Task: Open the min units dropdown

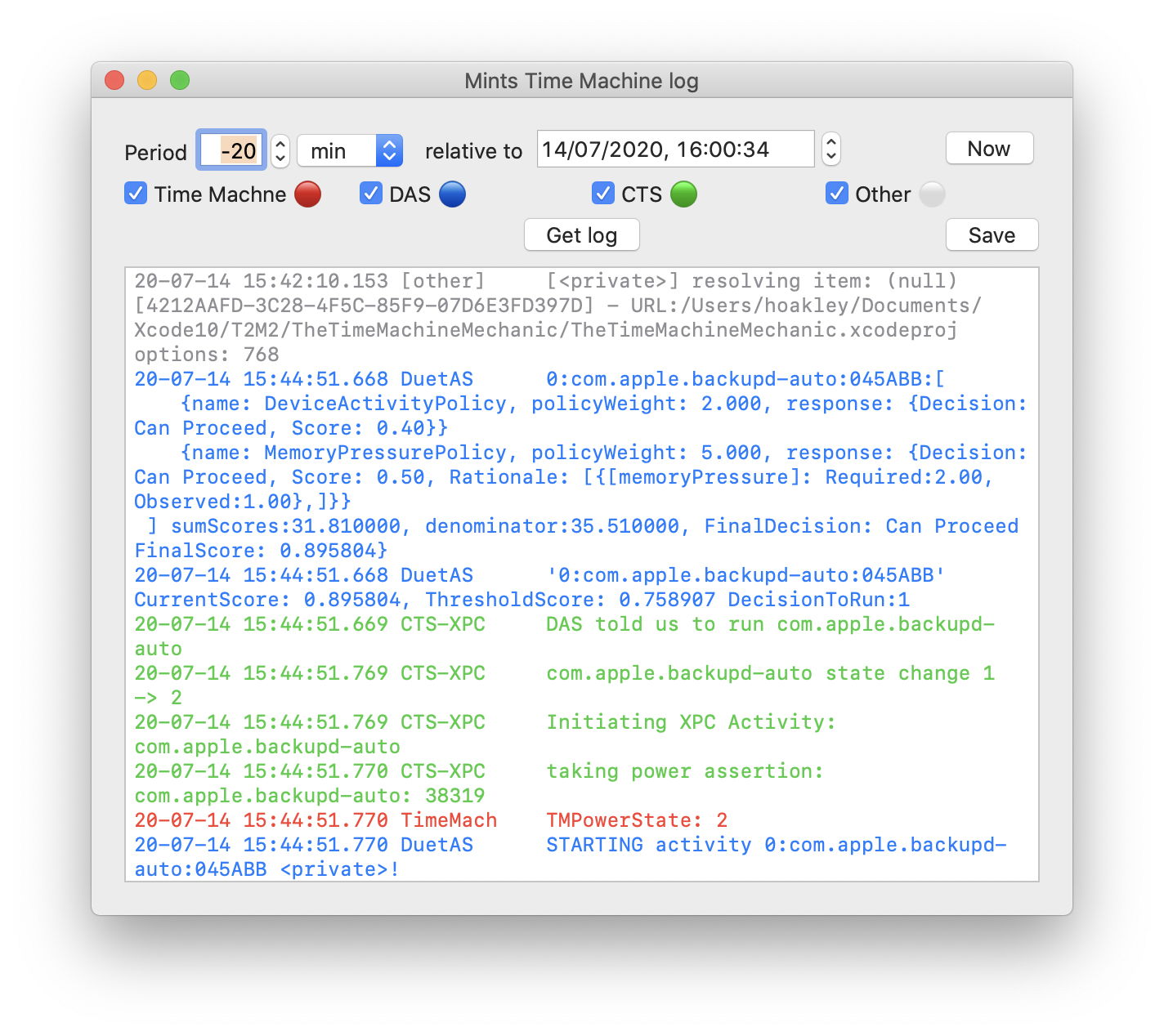Action: 350,150
